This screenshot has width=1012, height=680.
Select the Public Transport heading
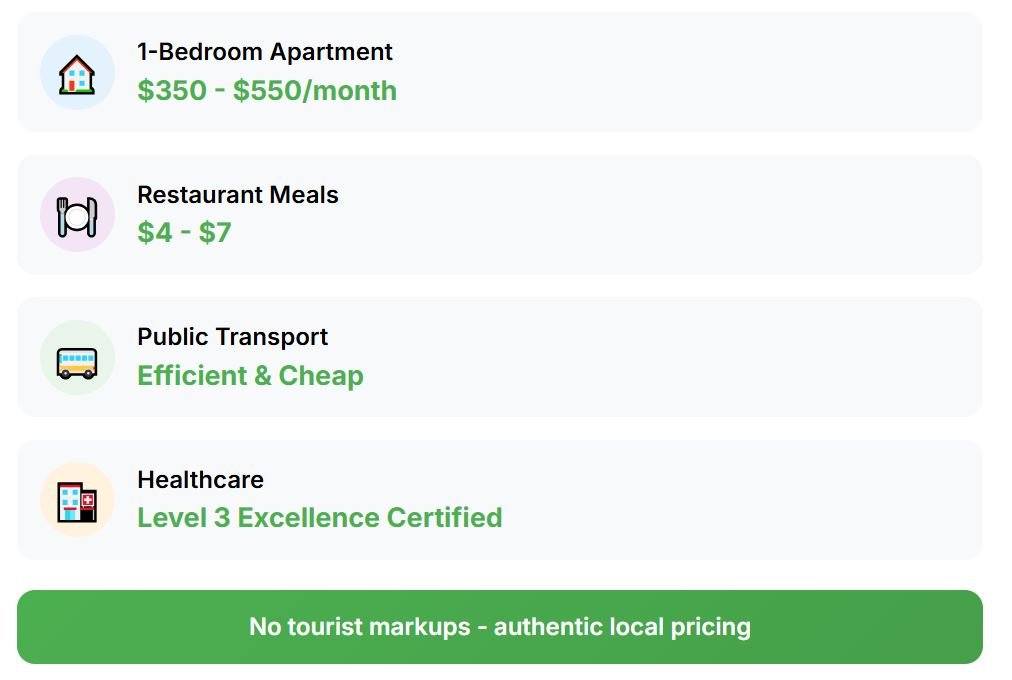[232, 337]
